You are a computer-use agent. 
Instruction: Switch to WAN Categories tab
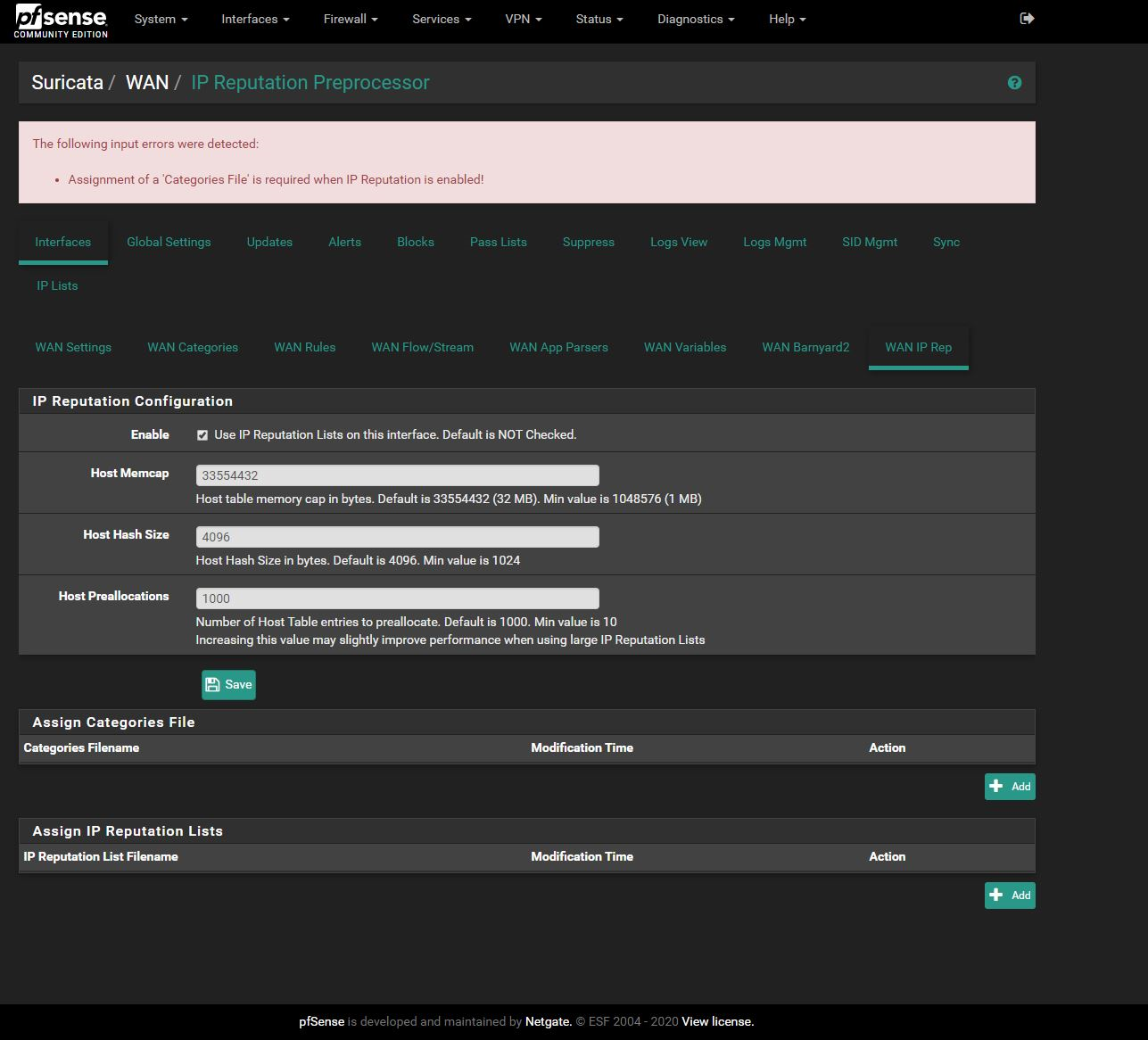pos(193,347)
